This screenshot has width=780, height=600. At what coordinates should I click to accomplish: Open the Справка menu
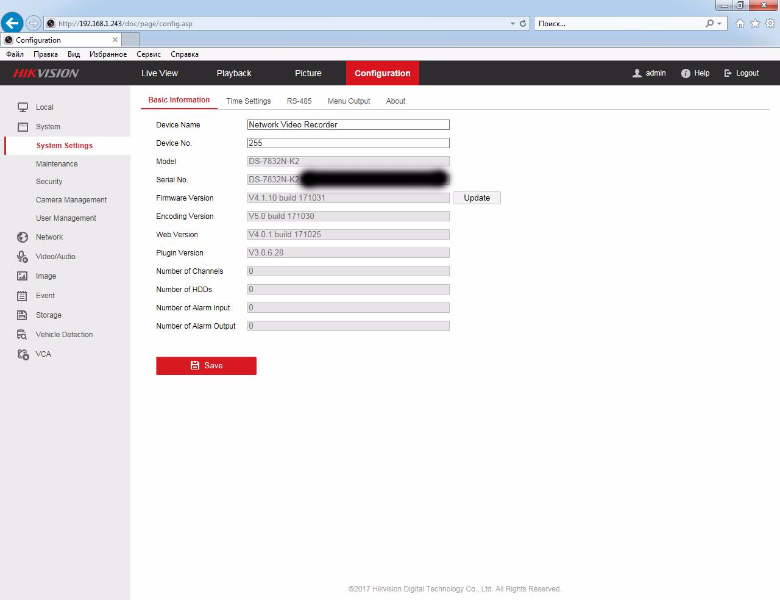[x=185, y=54]
